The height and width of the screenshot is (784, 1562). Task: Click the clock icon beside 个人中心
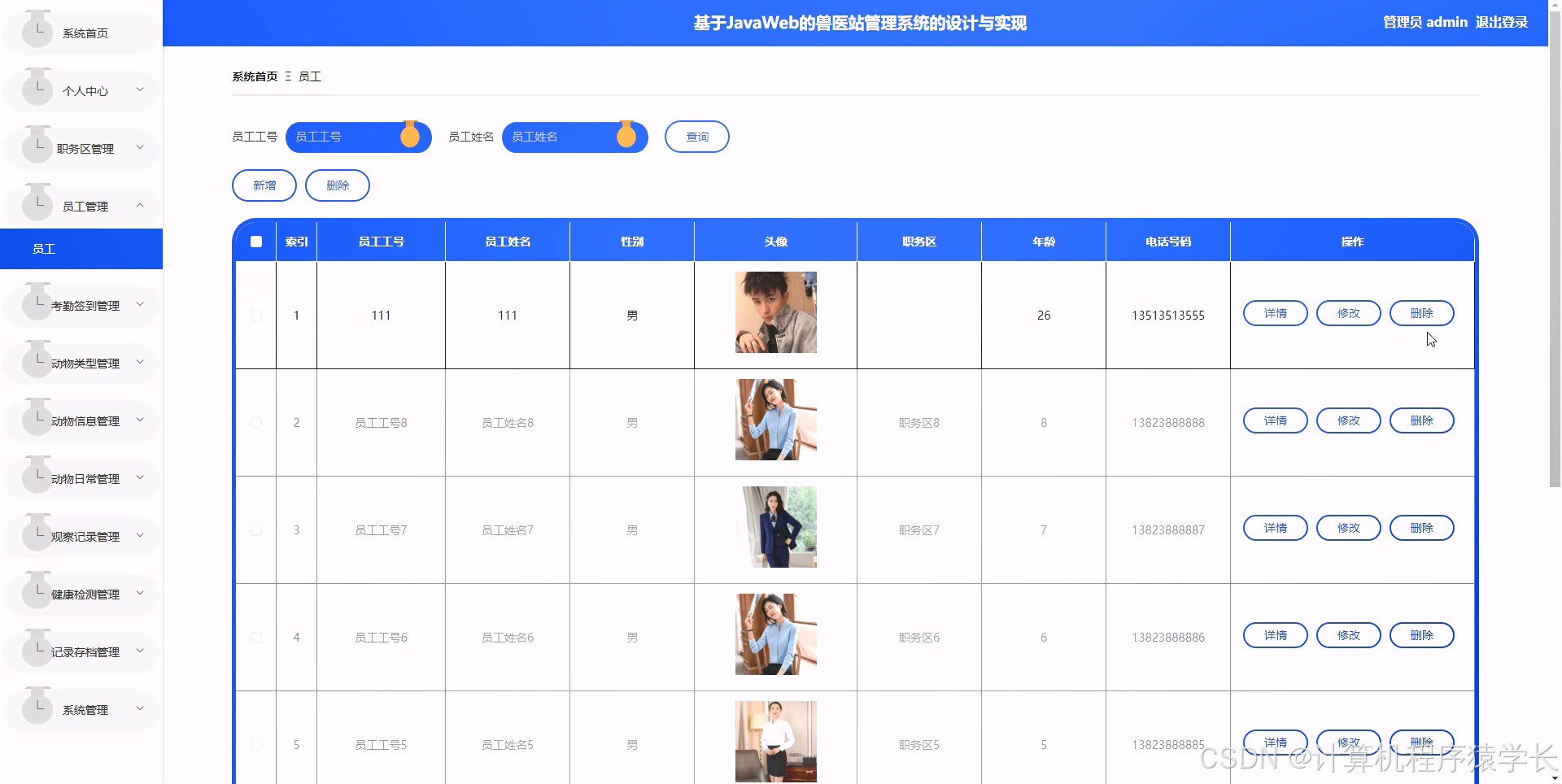coord(37,88)
